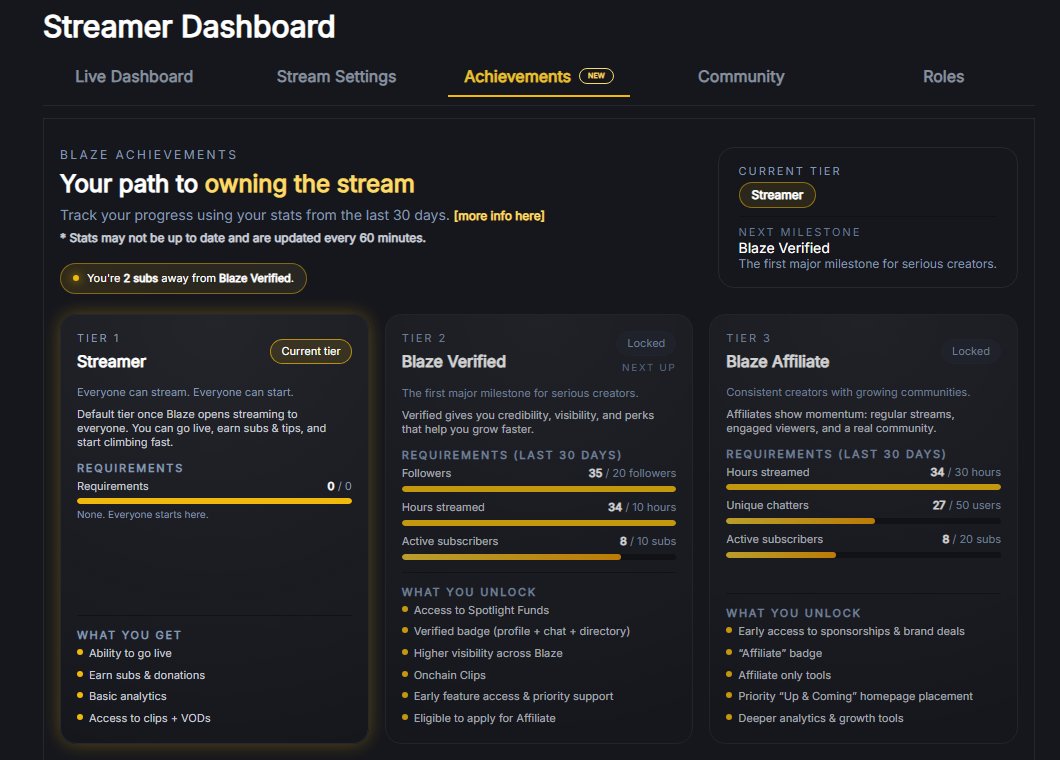Click the NEW badge beside Achievements
The height and width of the screenshot is (760, 1060).
pos(596,76)
